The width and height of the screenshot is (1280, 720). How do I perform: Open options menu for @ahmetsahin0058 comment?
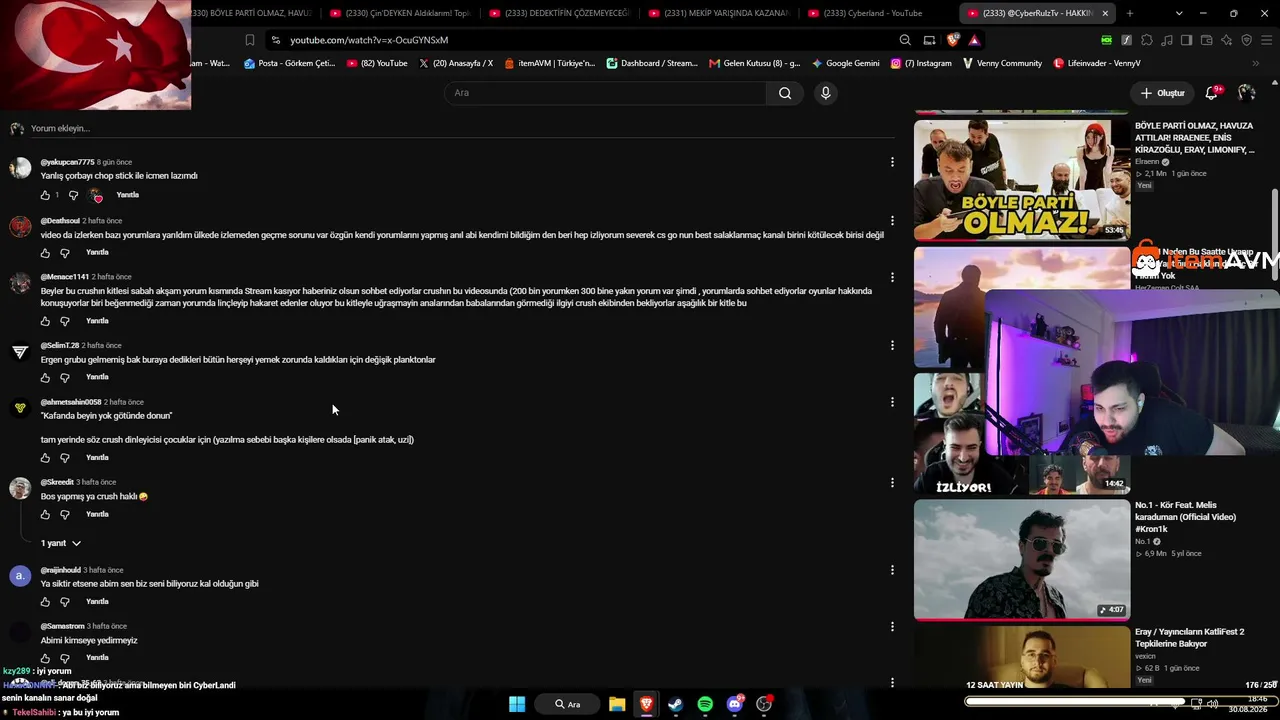tap(892, 402)
